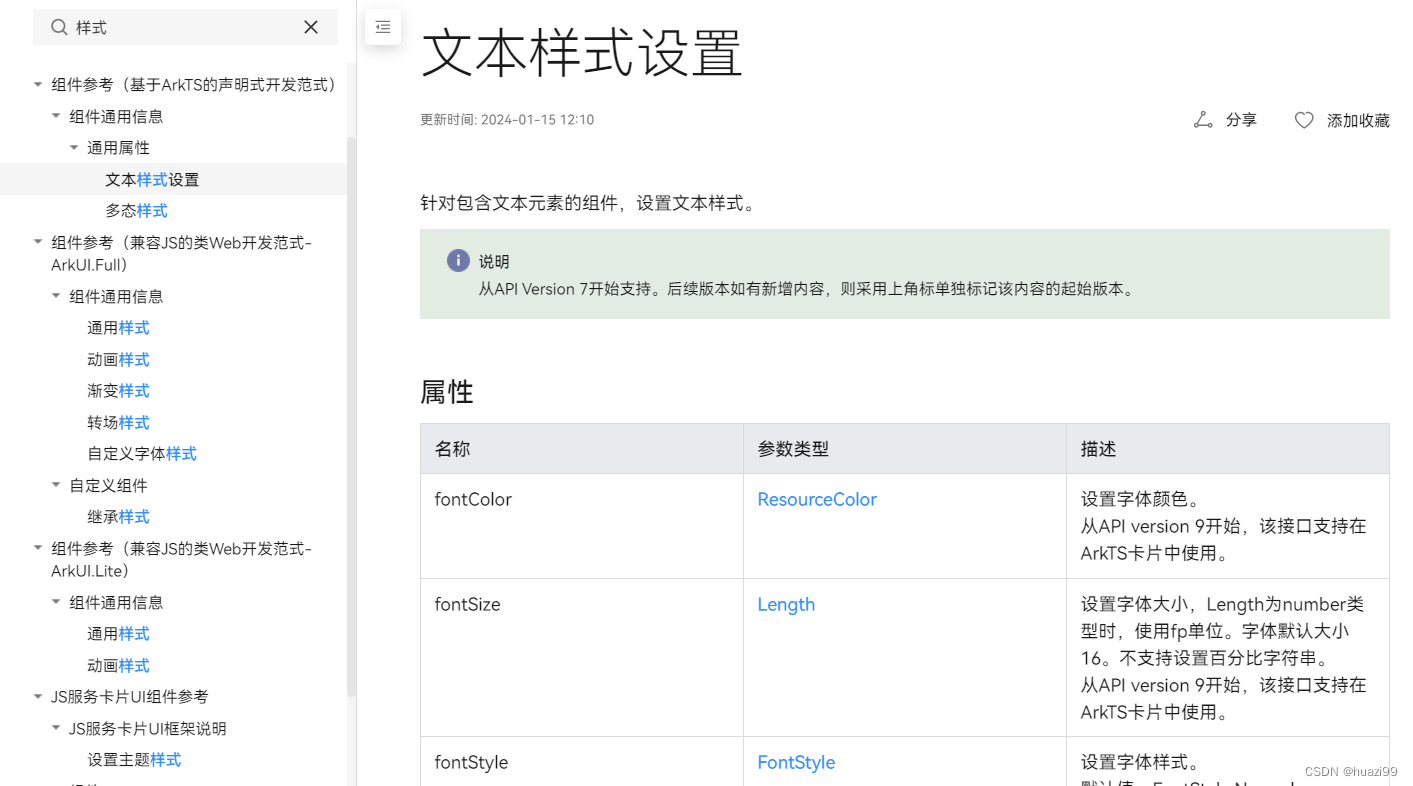This screenshot has width=1413, height=786.
Task: Collapse 组件参考 ArkUI.Lite section arrow
Action: [x=38, y=548]
